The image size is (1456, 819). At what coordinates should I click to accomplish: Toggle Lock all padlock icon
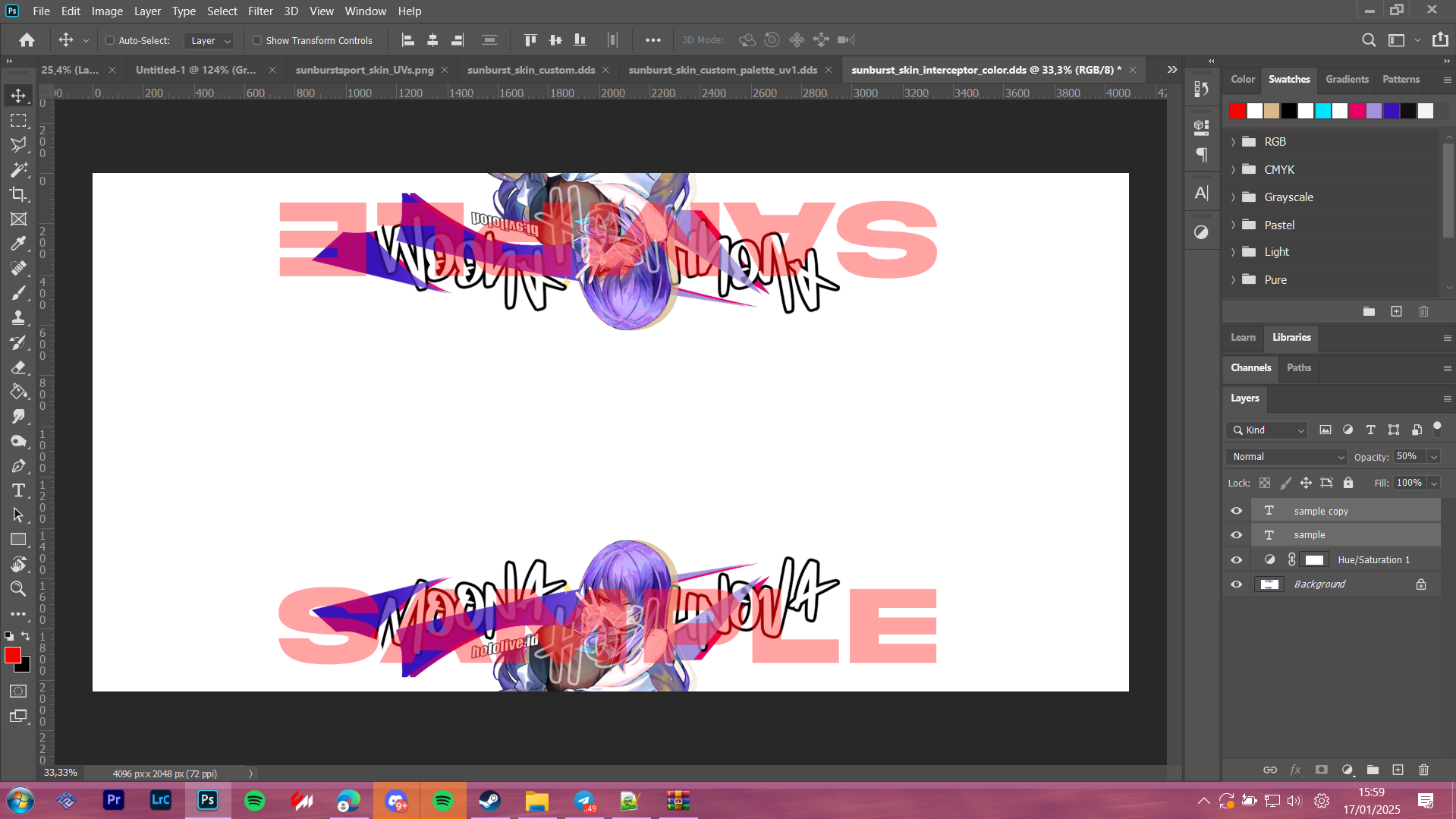point(1348,483)
